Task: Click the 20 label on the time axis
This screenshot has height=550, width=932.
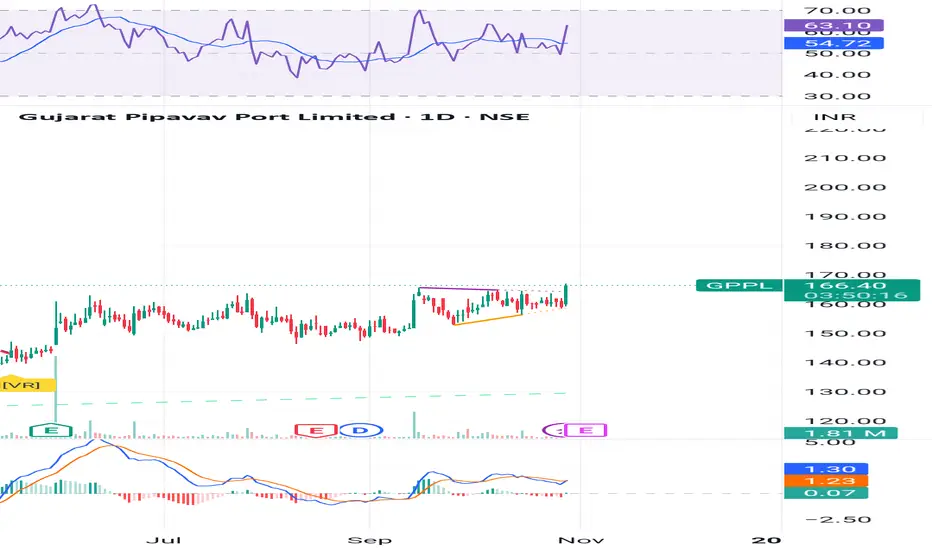Action: point(766,540)
